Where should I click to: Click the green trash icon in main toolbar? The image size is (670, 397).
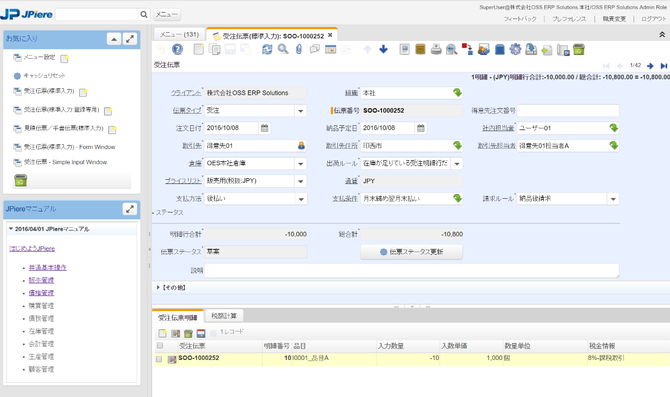point(579,49)
